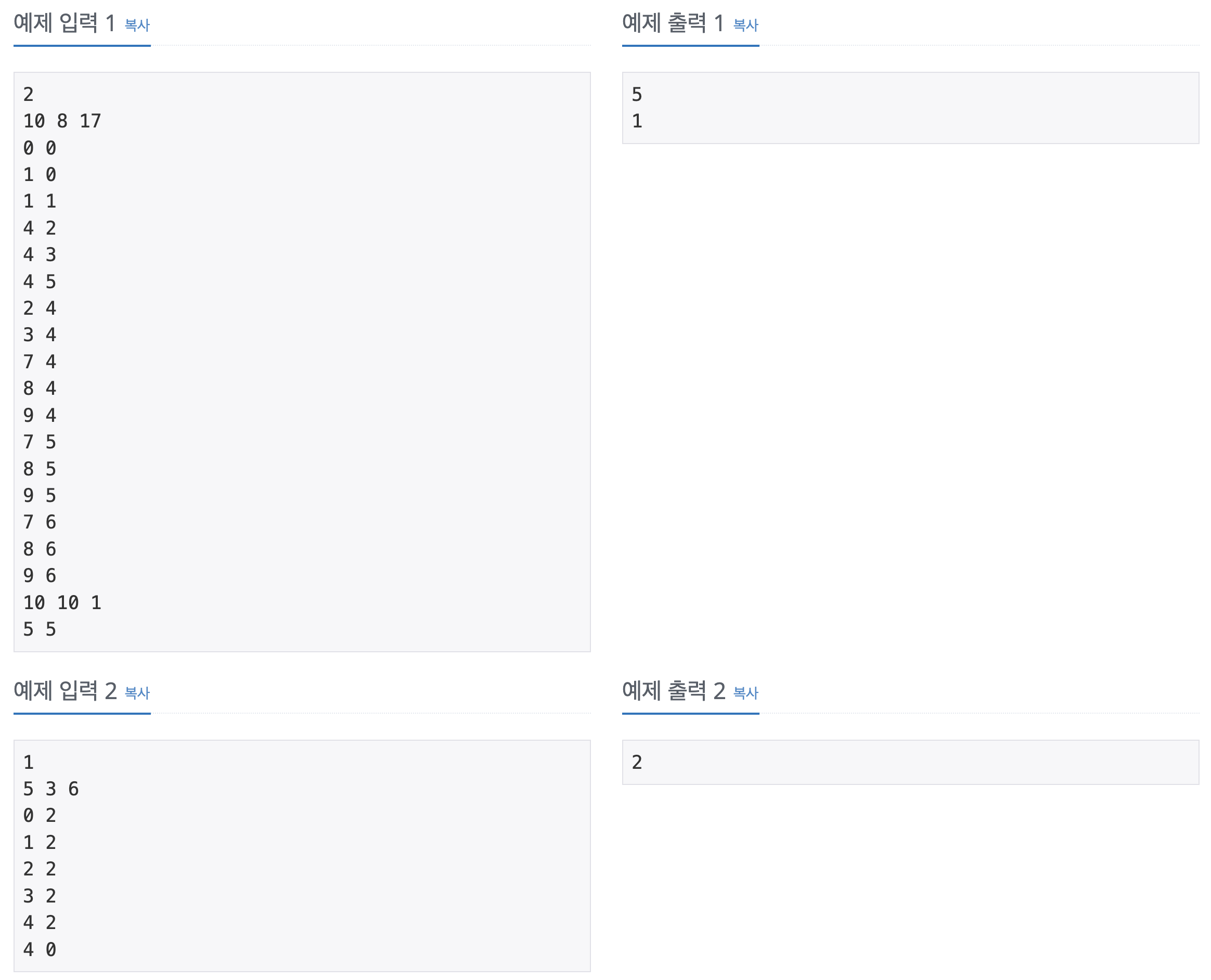Copy example input 2 via 복사 link
Viewport: 1211px width, 980px height.
(x=137, y=693)
